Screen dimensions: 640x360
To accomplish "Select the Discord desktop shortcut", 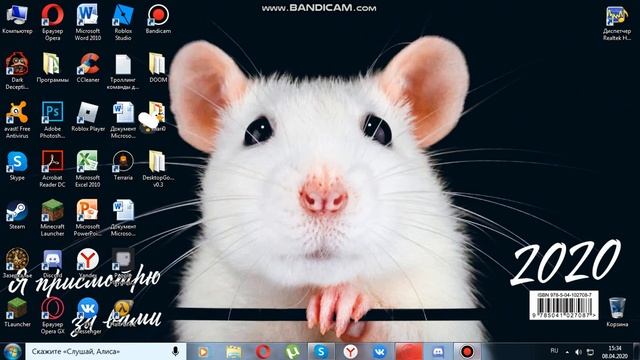I will [52, 263].
